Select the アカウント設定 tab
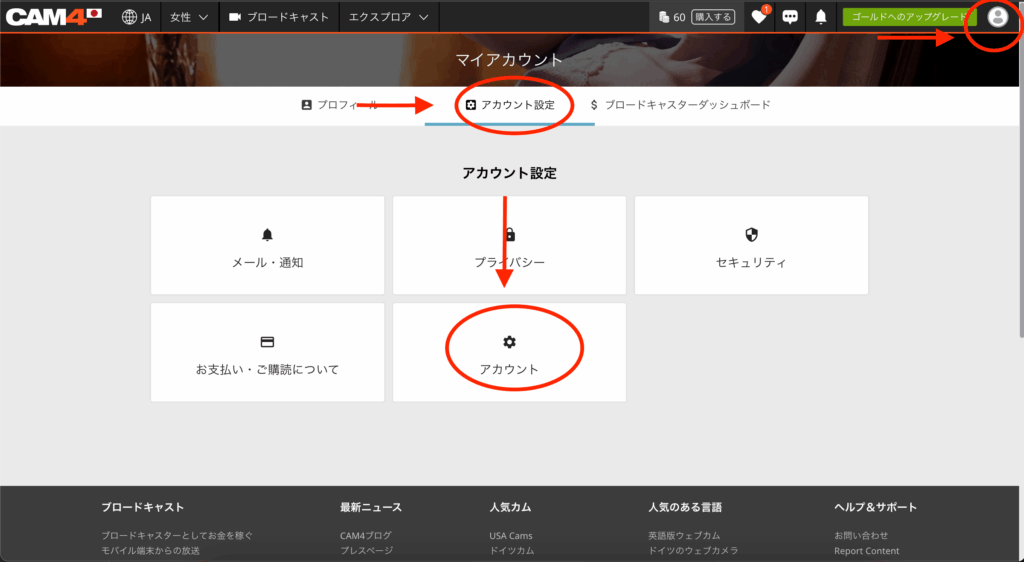 coord(510,104)
